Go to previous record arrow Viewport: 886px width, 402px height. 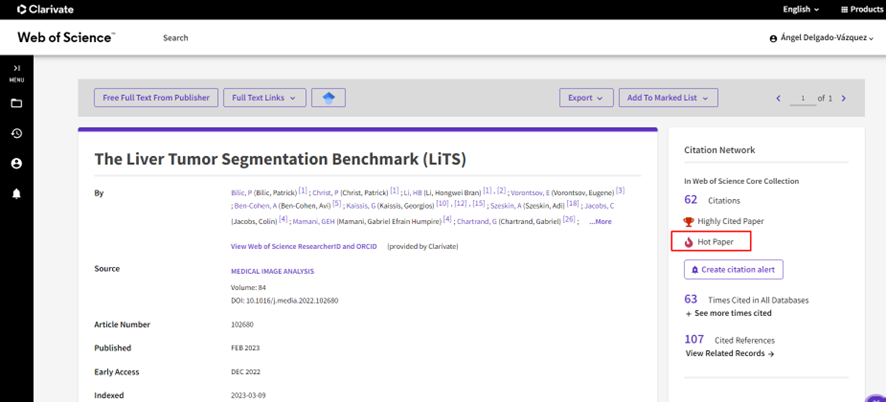point(779,98)
